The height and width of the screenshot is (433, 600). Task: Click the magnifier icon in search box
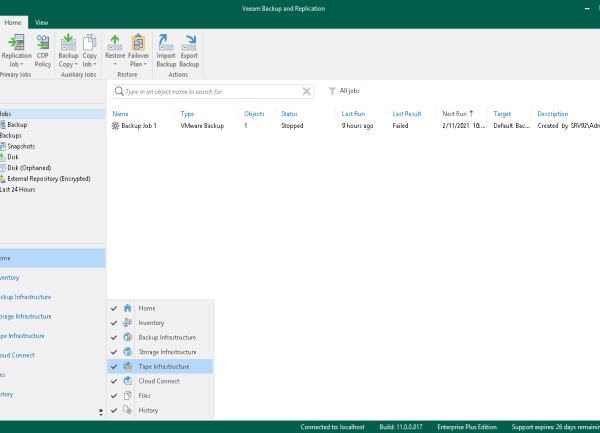coord(119,91)
